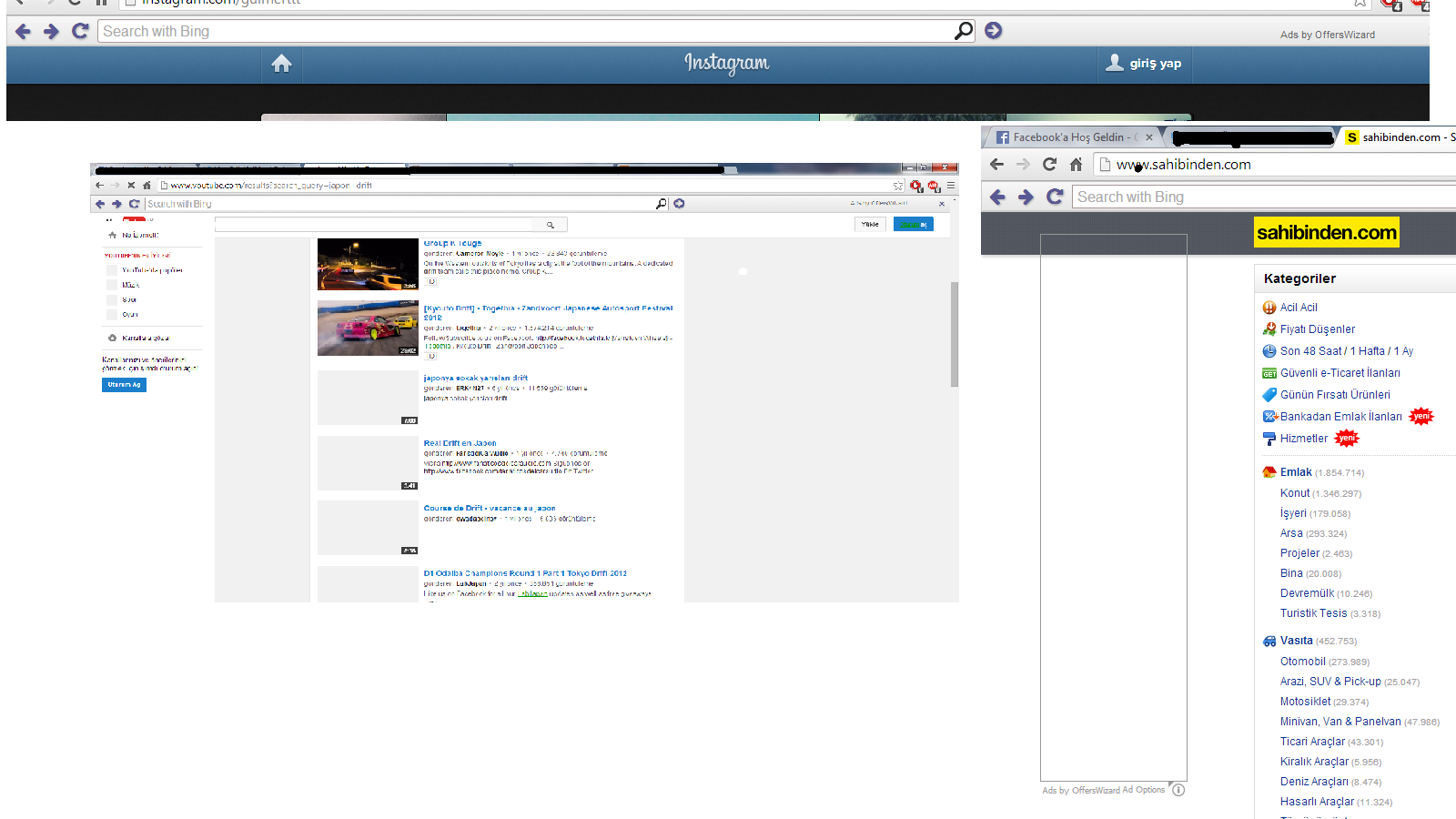The image size is (1456, 819).
Task: Open 'Hizmetler' category
Action: [x=1304, y=439]
